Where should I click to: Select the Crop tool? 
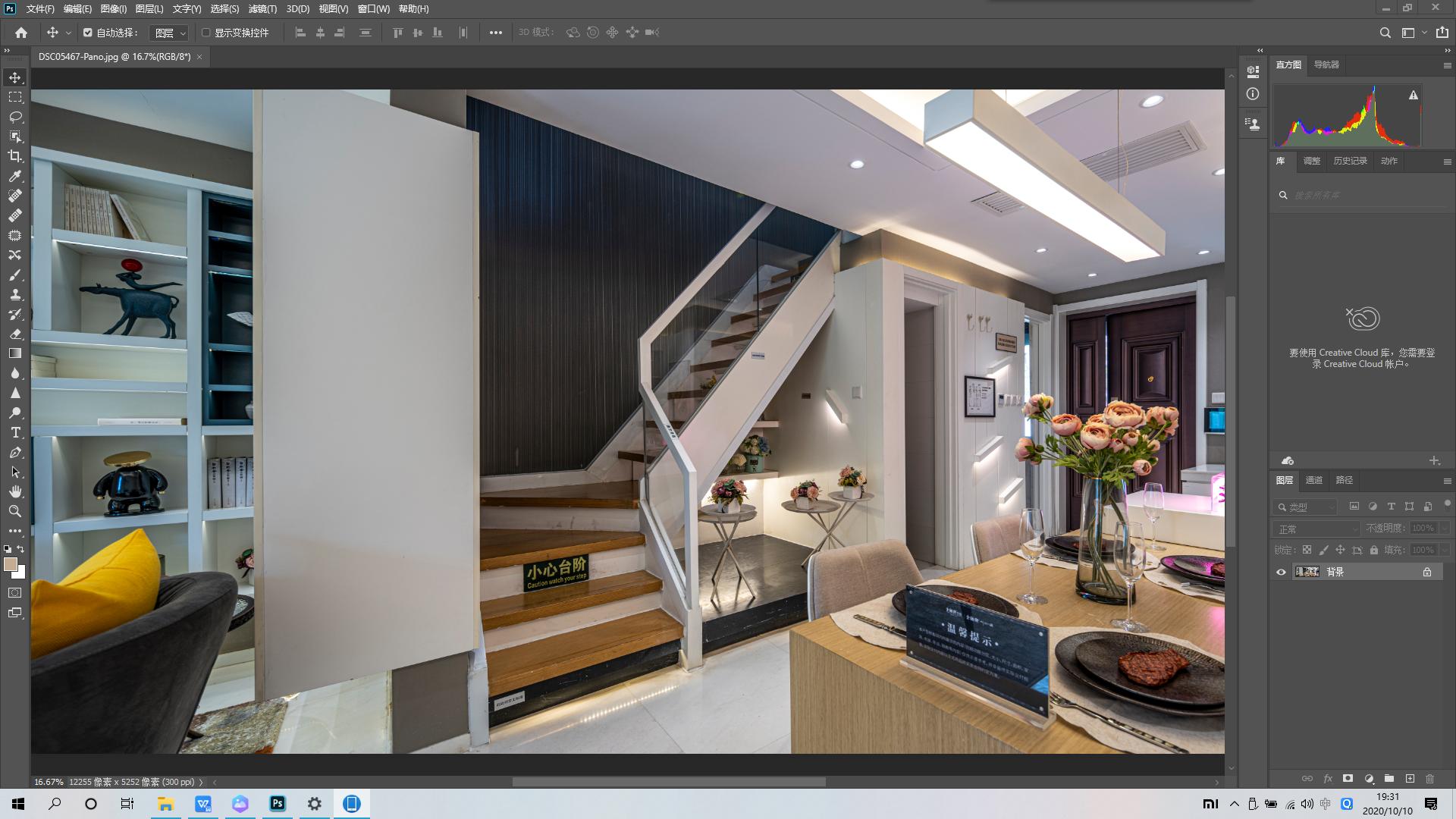[15, 156]
